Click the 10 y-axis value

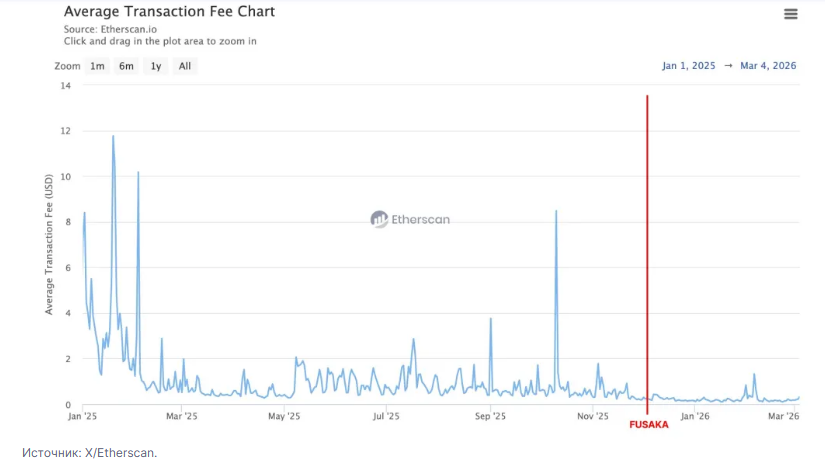point(65,177)
